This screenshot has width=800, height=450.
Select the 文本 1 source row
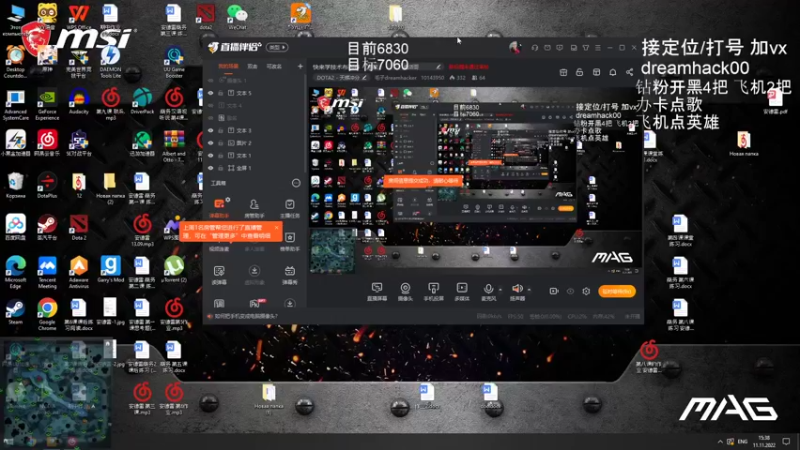(x=254, y=155)
